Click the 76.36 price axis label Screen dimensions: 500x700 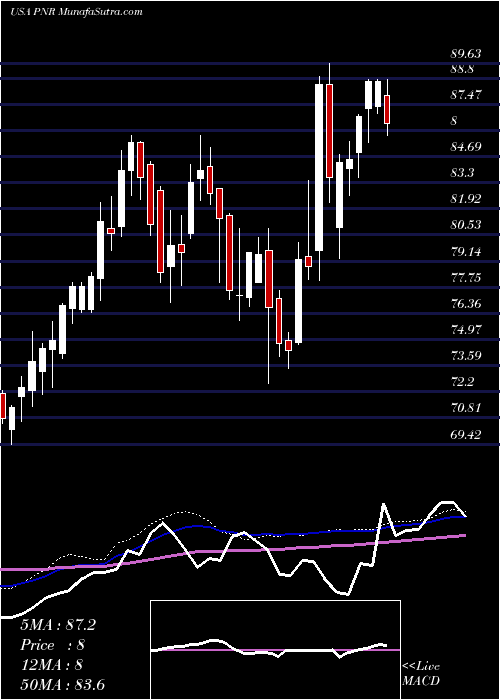point(466,304)
